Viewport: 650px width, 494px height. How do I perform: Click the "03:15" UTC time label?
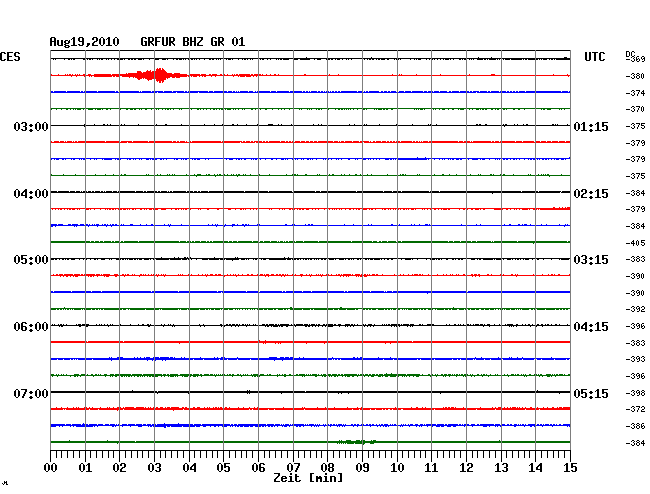click(x=591, y=260)
